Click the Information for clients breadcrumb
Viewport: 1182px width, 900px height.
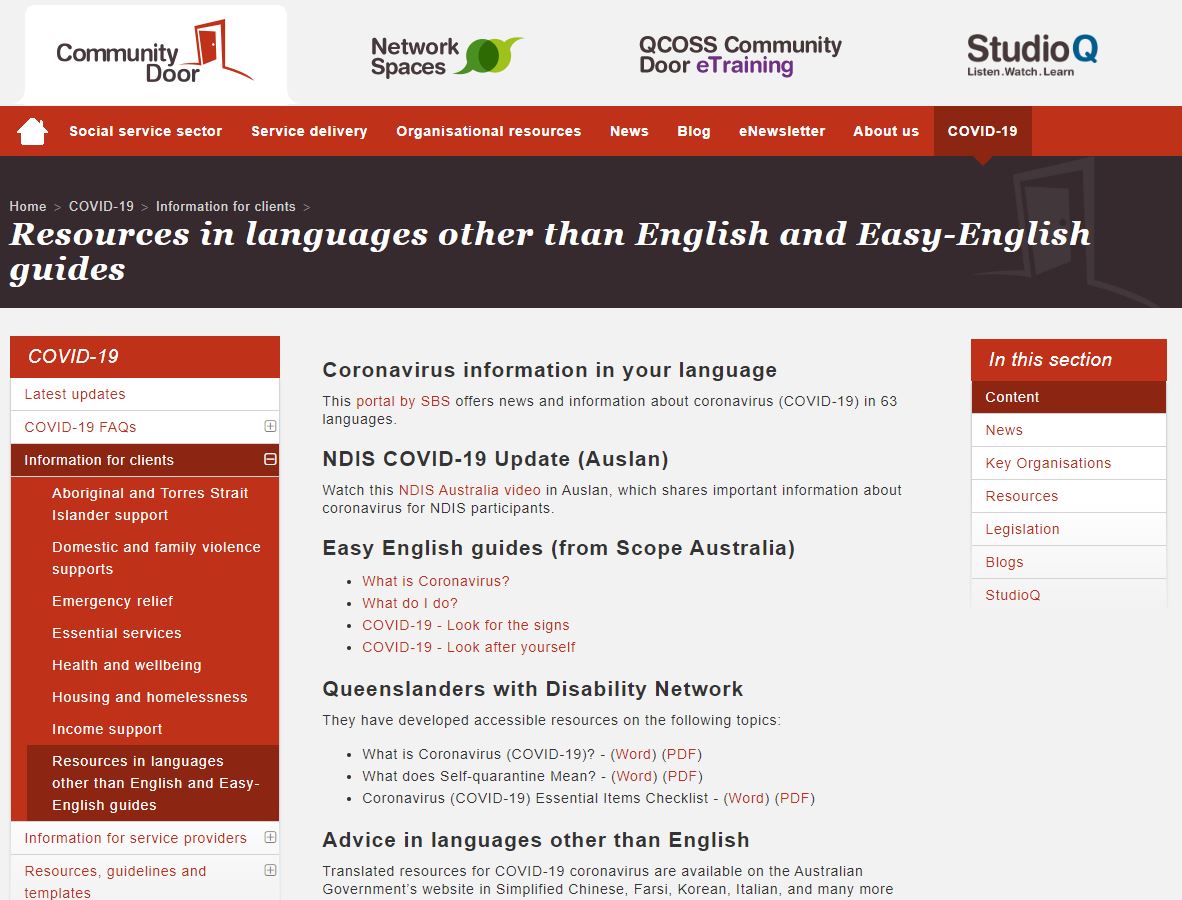pos(225,207)
